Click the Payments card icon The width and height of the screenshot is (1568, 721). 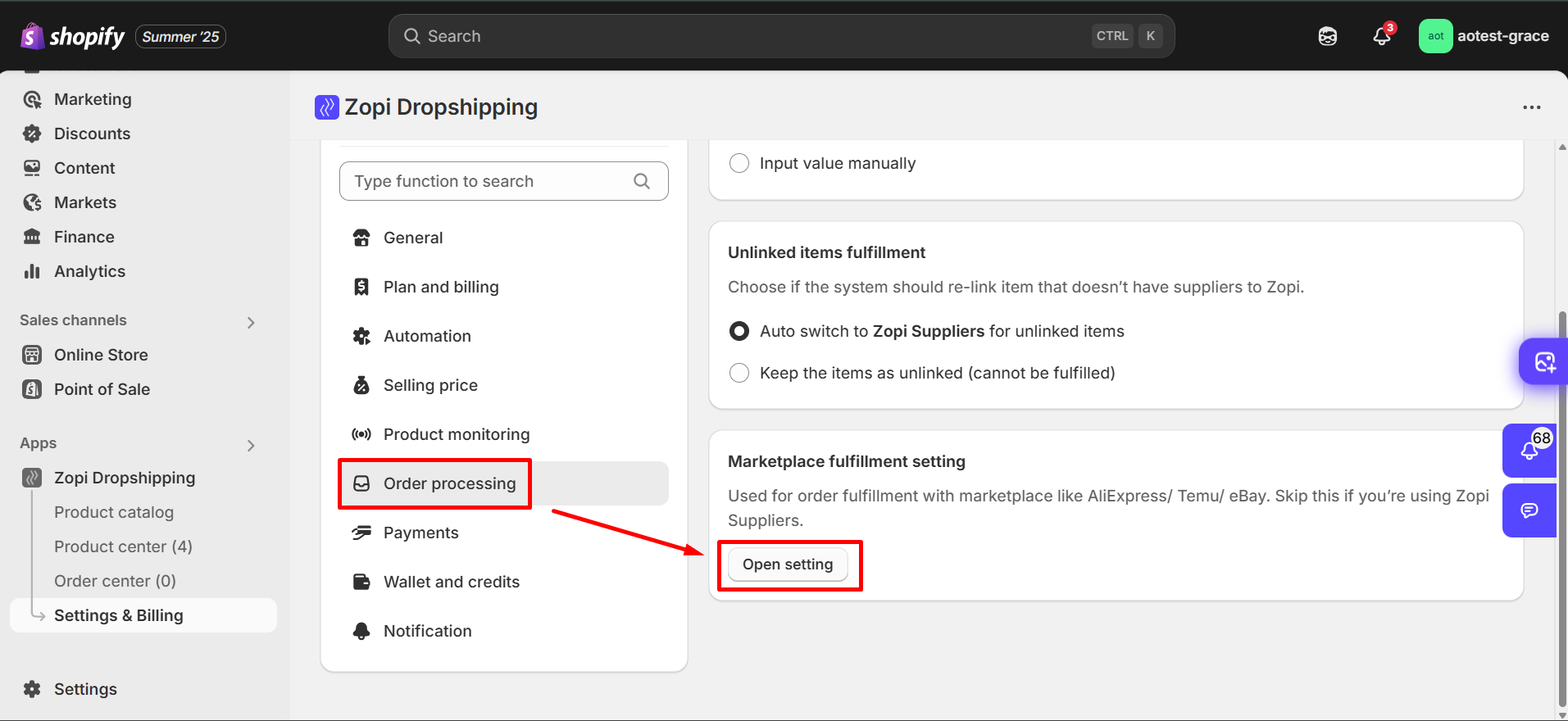pos(361,533)
